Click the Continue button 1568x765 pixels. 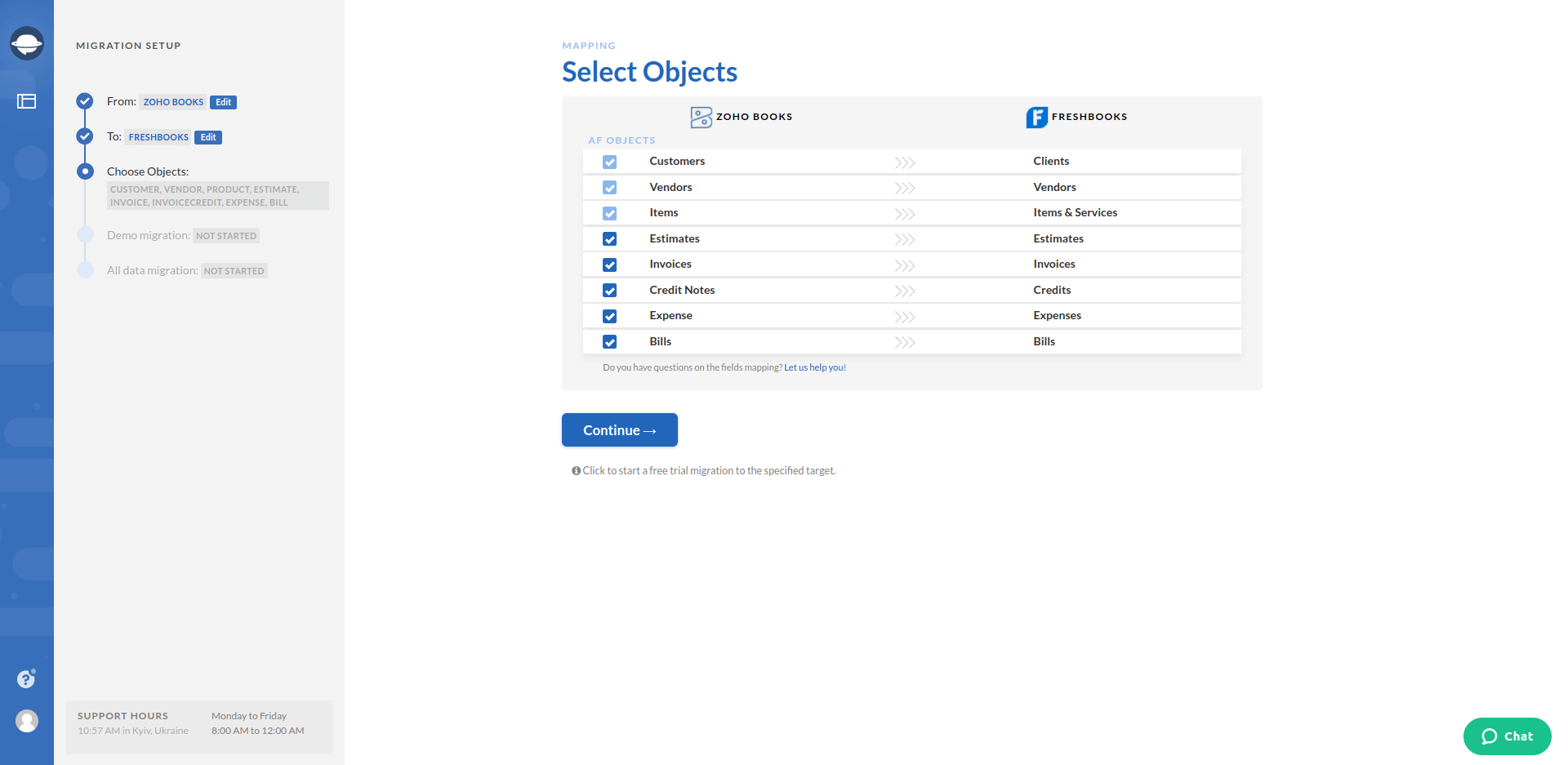620,430
